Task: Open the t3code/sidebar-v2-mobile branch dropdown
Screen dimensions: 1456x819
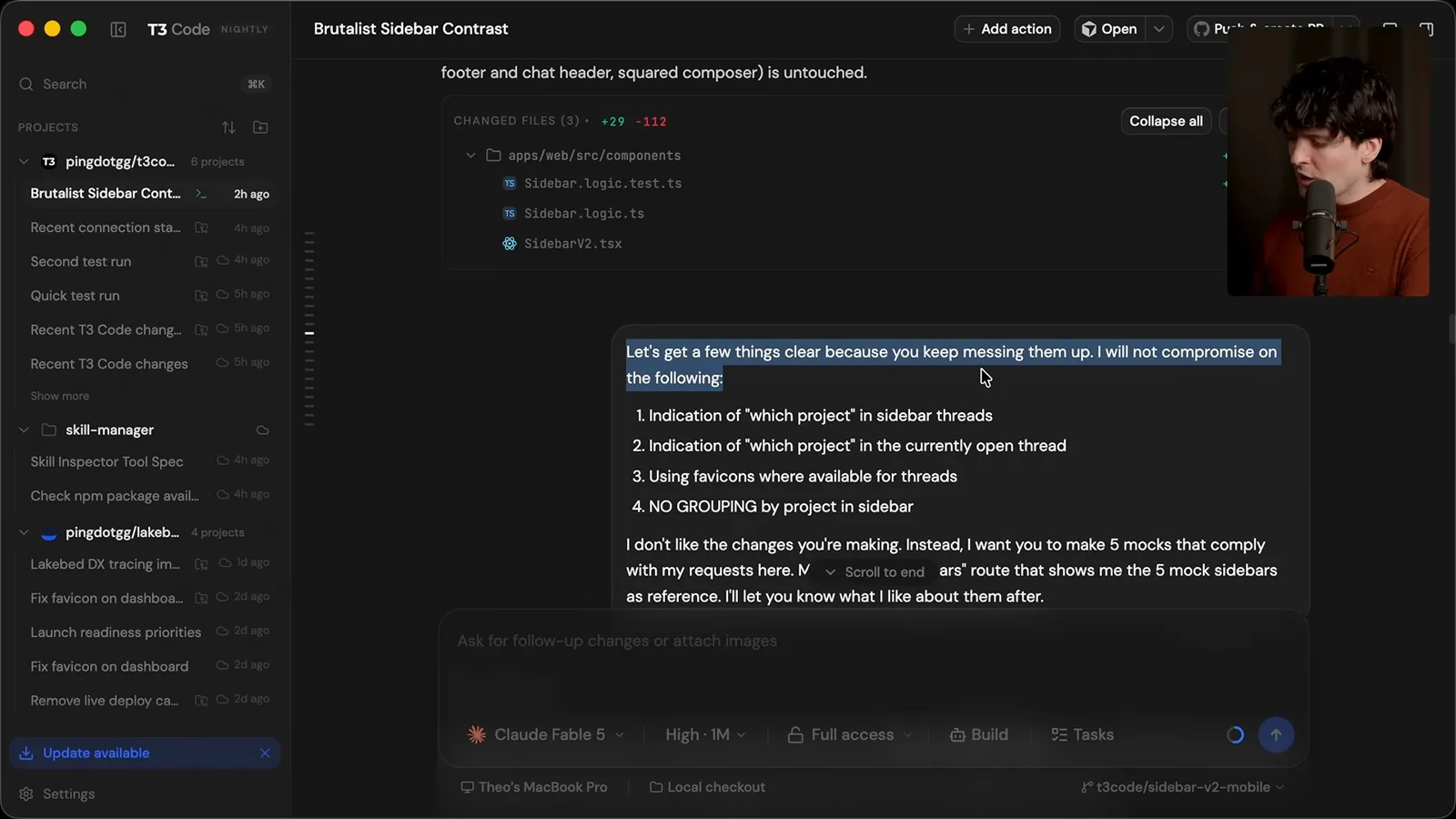Action: pos(1182,787)
